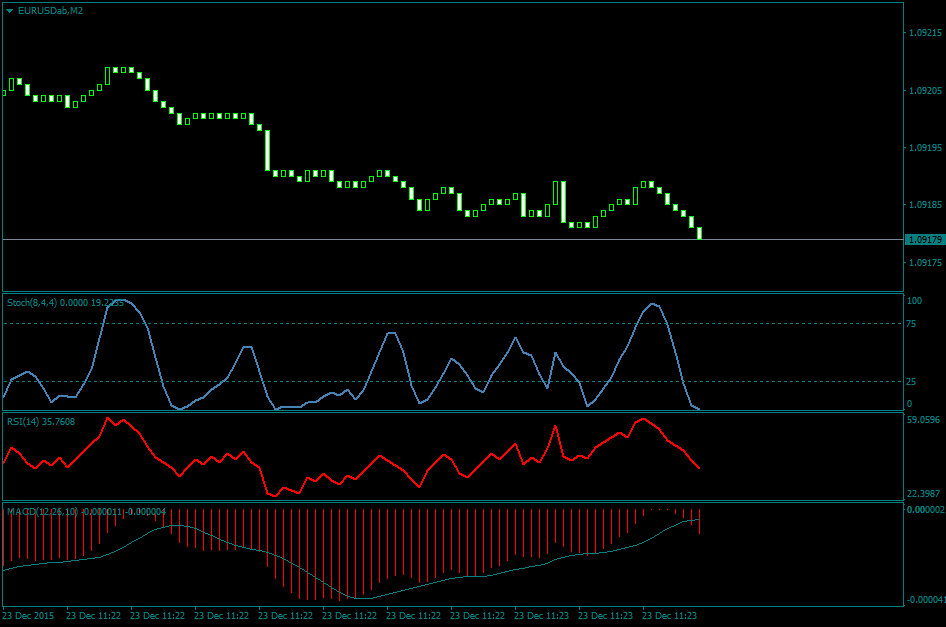Viewport: 946px width, 627px height.
Task: Click the RSI scale value 22.3987
Action: pos(924,494)
